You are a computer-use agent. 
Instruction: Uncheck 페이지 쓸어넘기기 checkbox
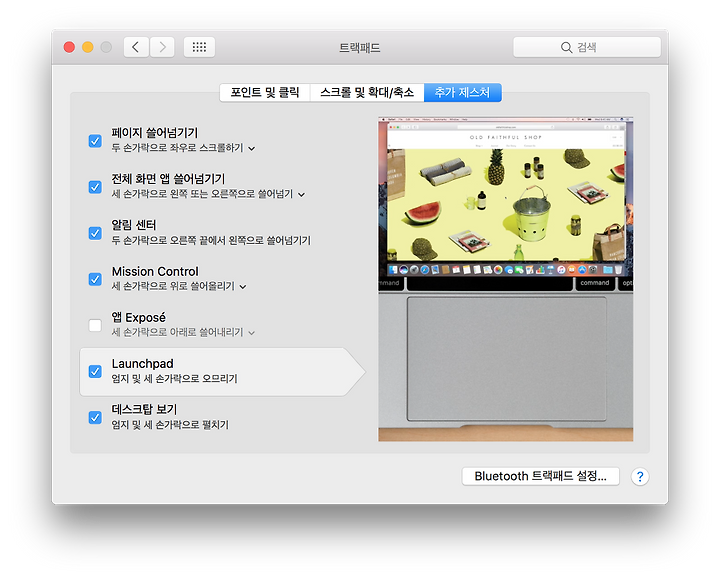tap(95, 141)
